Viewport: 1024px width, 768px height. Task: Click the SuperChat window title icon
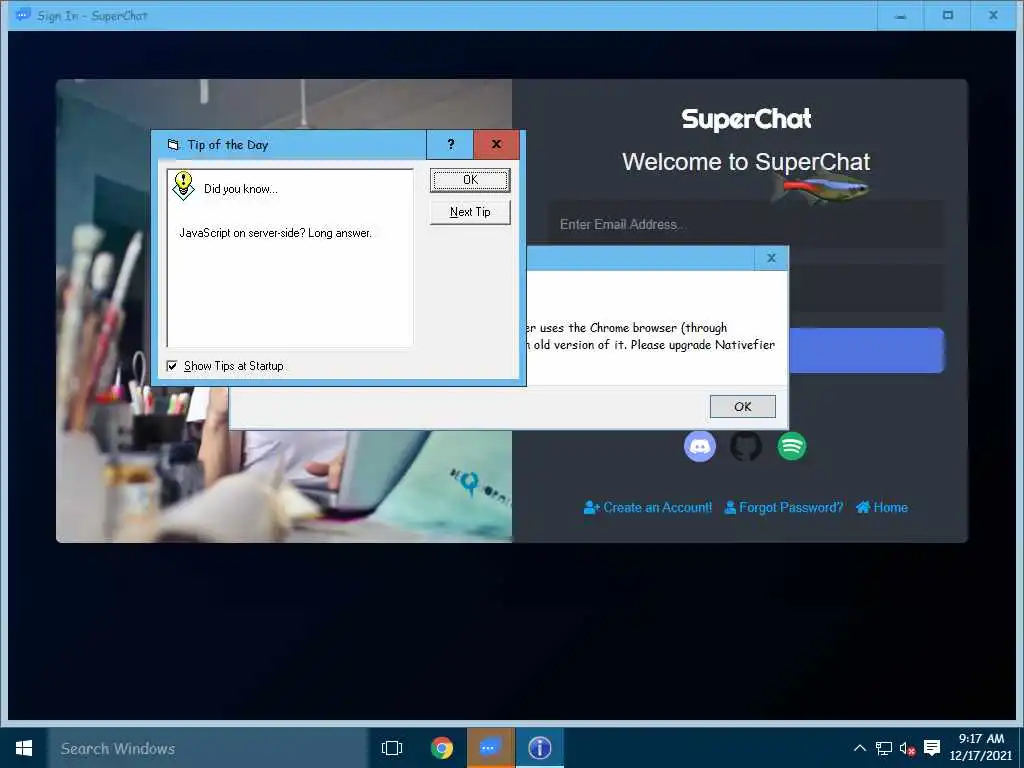tap(24, 15)
